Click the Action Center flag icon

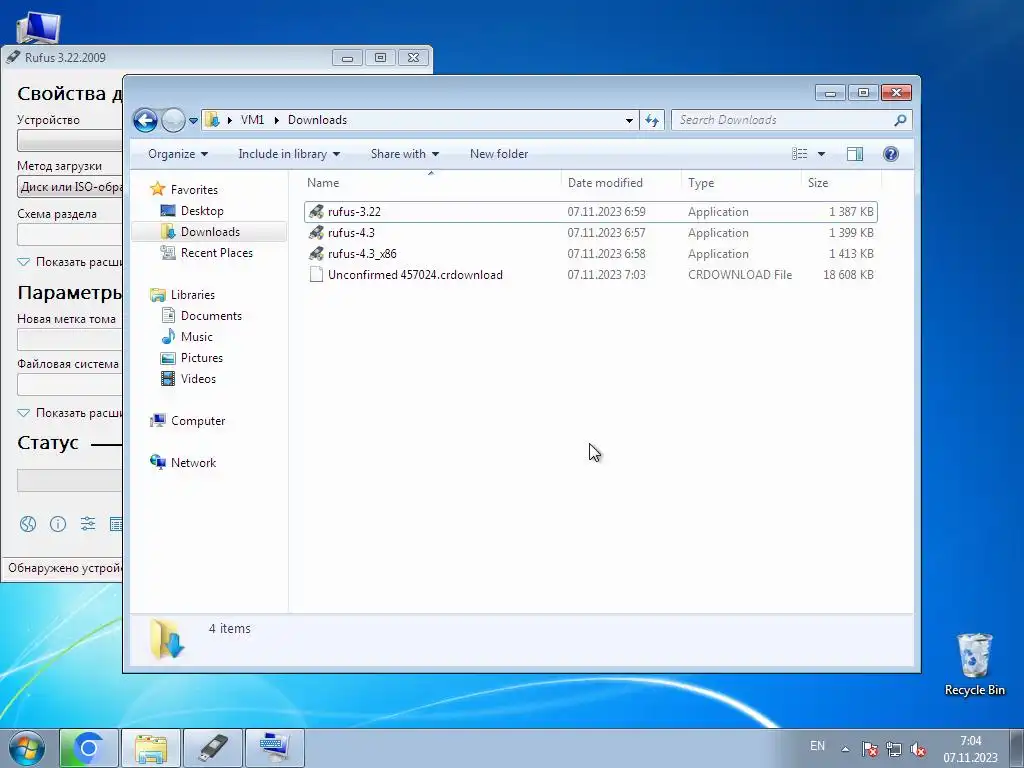[x=869, y=749]
